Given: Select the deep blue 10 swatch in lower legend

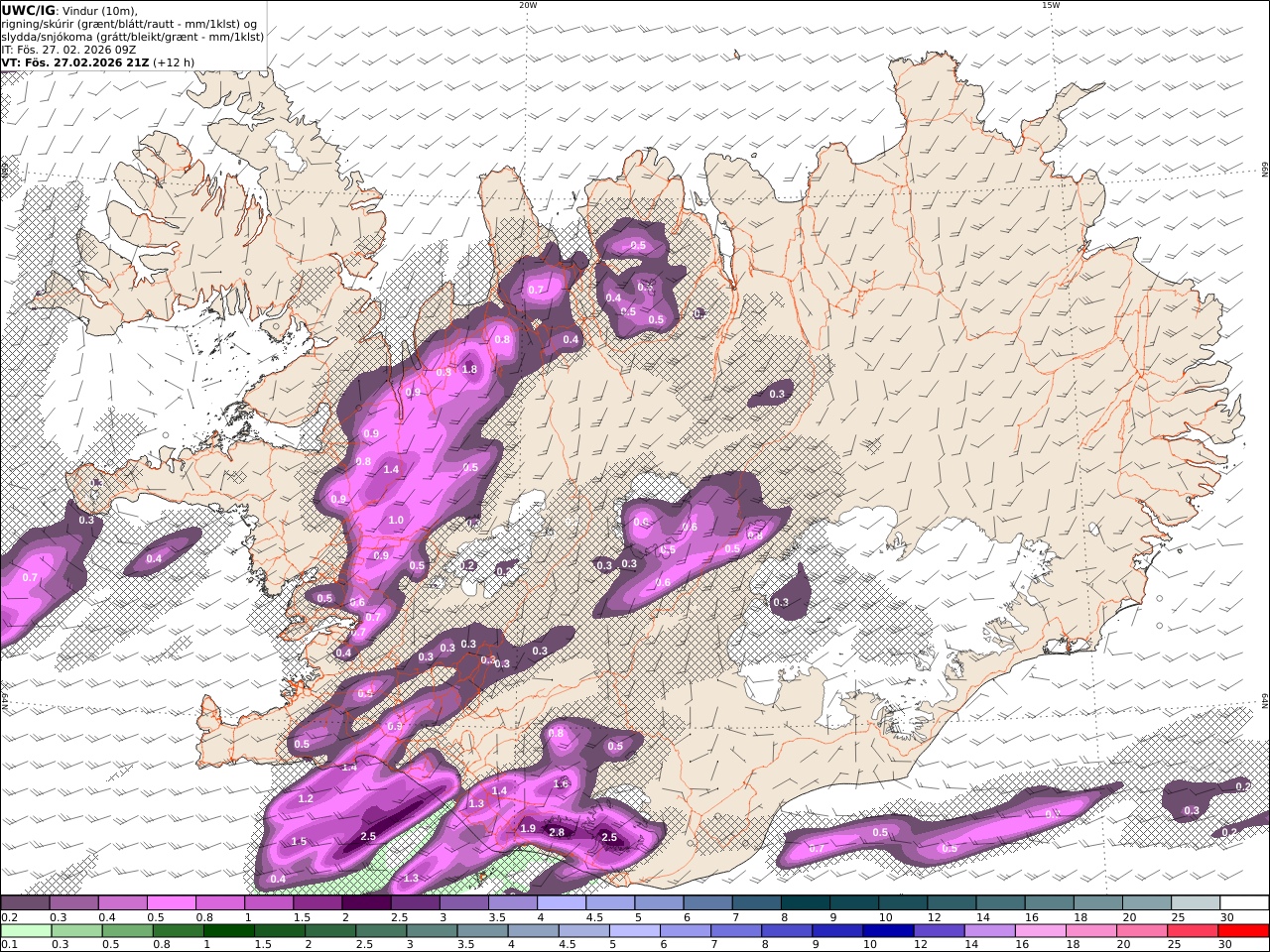Looking at the screenshot, I should (x=887, y=931).
